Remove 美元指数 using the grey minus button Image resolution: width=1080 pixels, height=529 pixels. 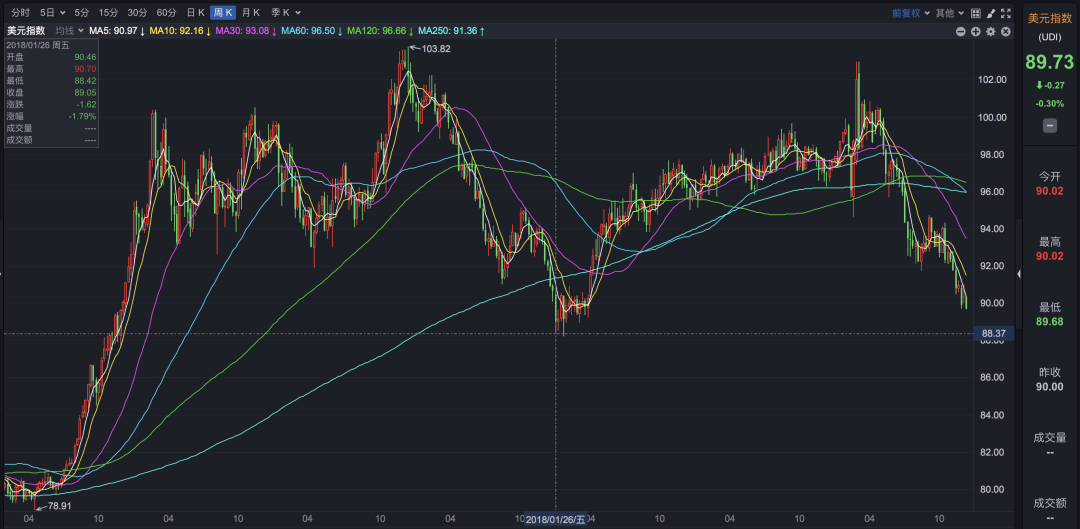pos(1050,125)
